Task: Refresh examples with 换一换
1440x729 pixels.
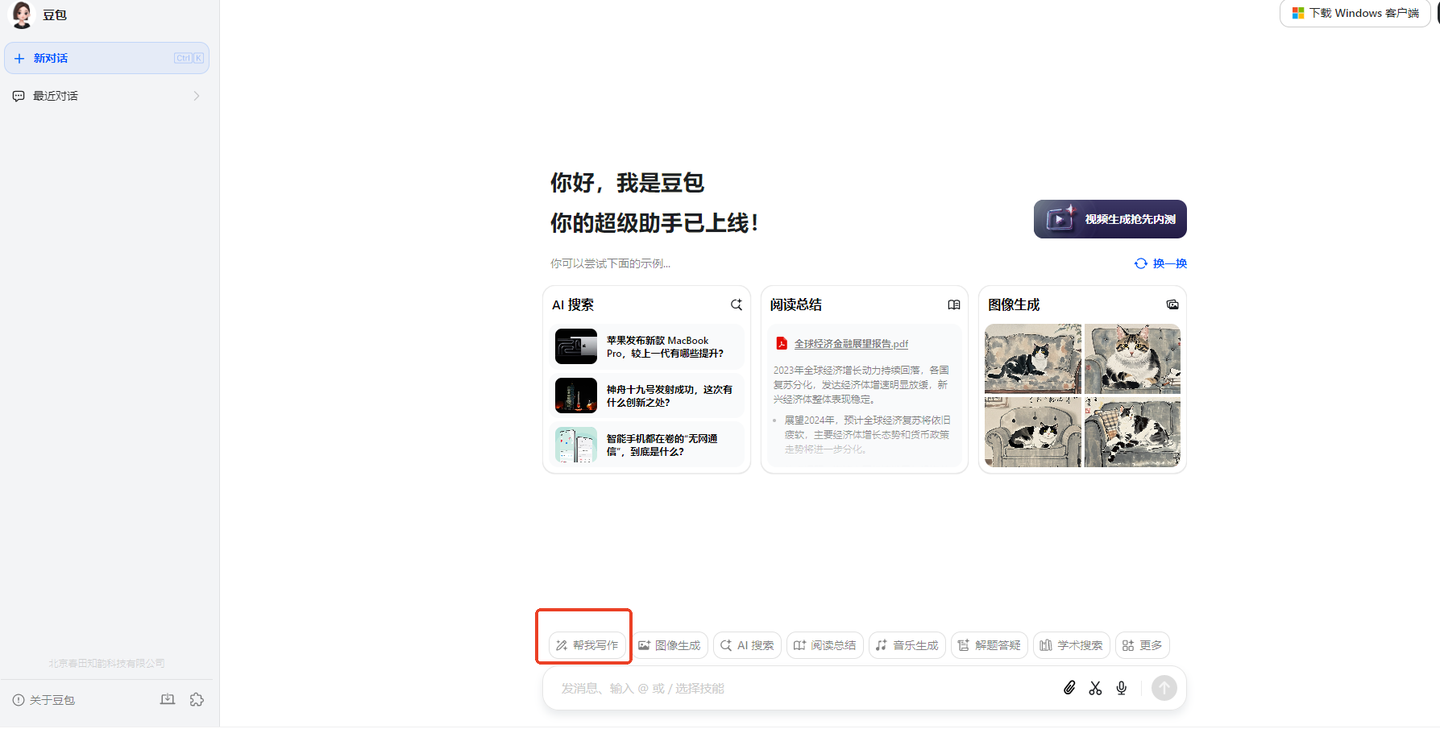Action: click(1160, 264)
